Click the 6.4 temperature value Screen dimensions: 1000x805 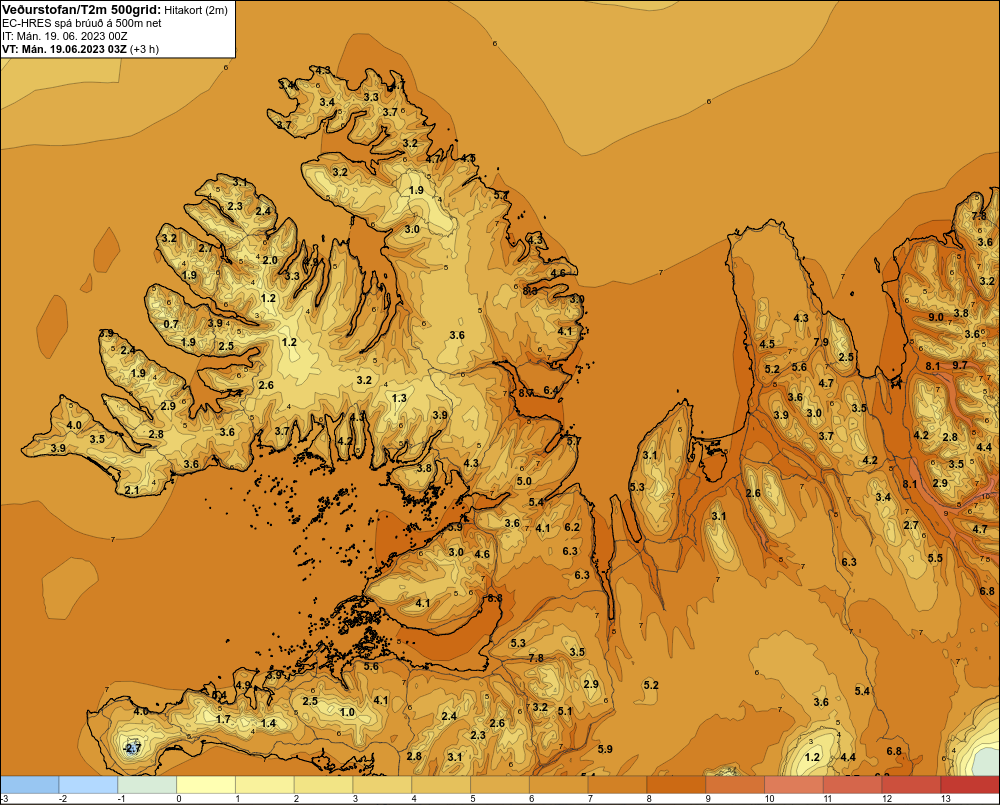point(551,390)
